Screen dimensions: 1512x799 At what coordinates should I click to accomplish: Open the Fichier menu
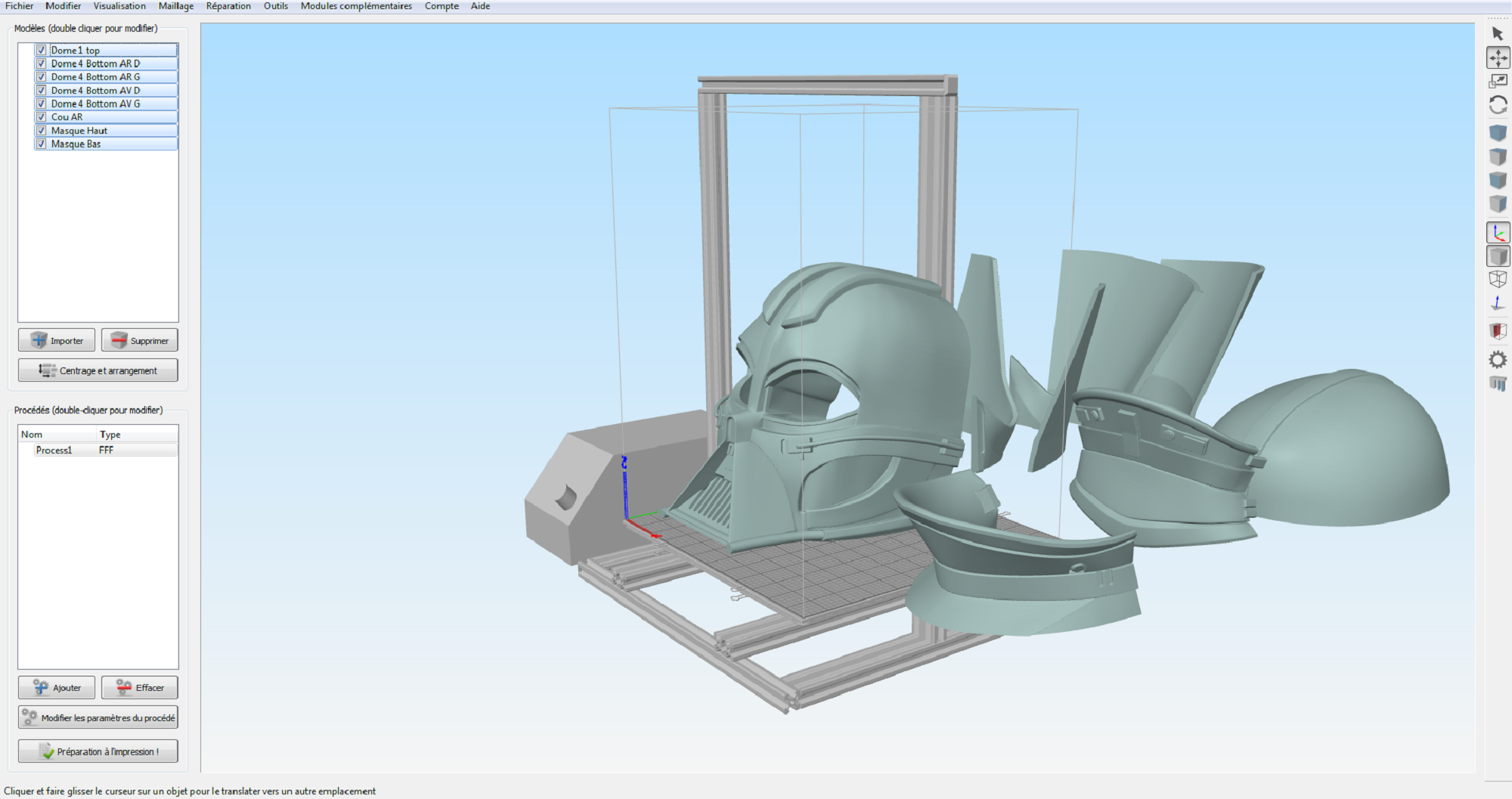click(x=19, y=6)
